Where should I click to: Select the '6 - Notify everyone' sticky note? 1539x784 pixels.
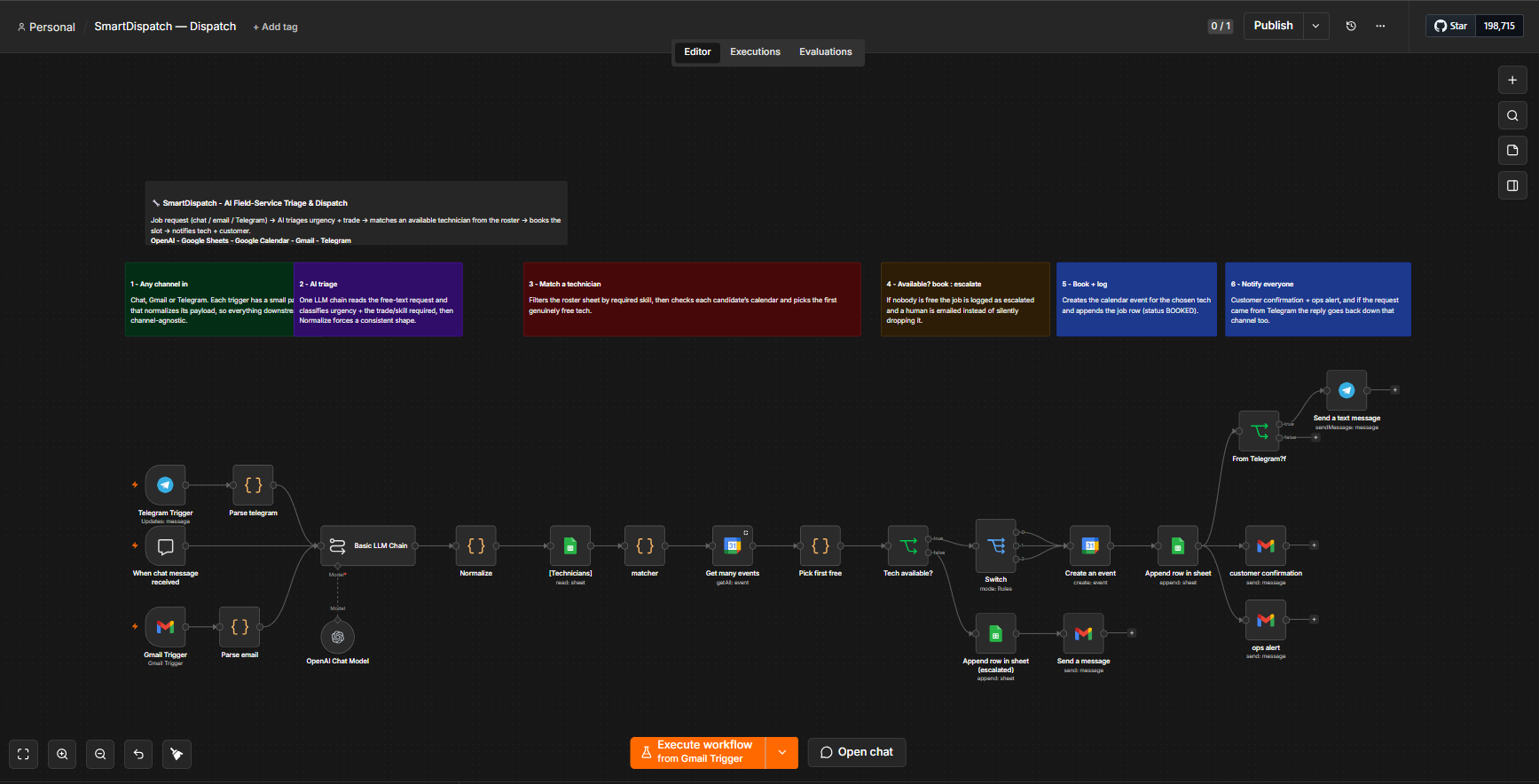click(x=1317, y=299)
